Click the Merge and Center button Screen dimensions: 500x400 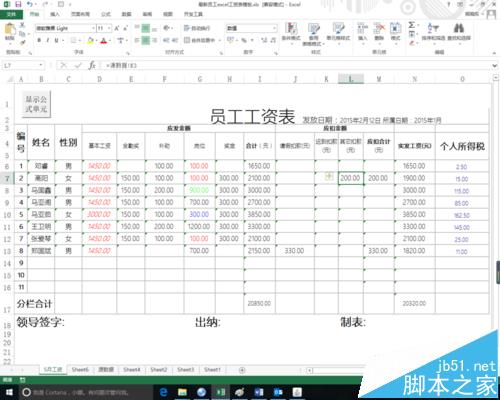coord(199,40)
